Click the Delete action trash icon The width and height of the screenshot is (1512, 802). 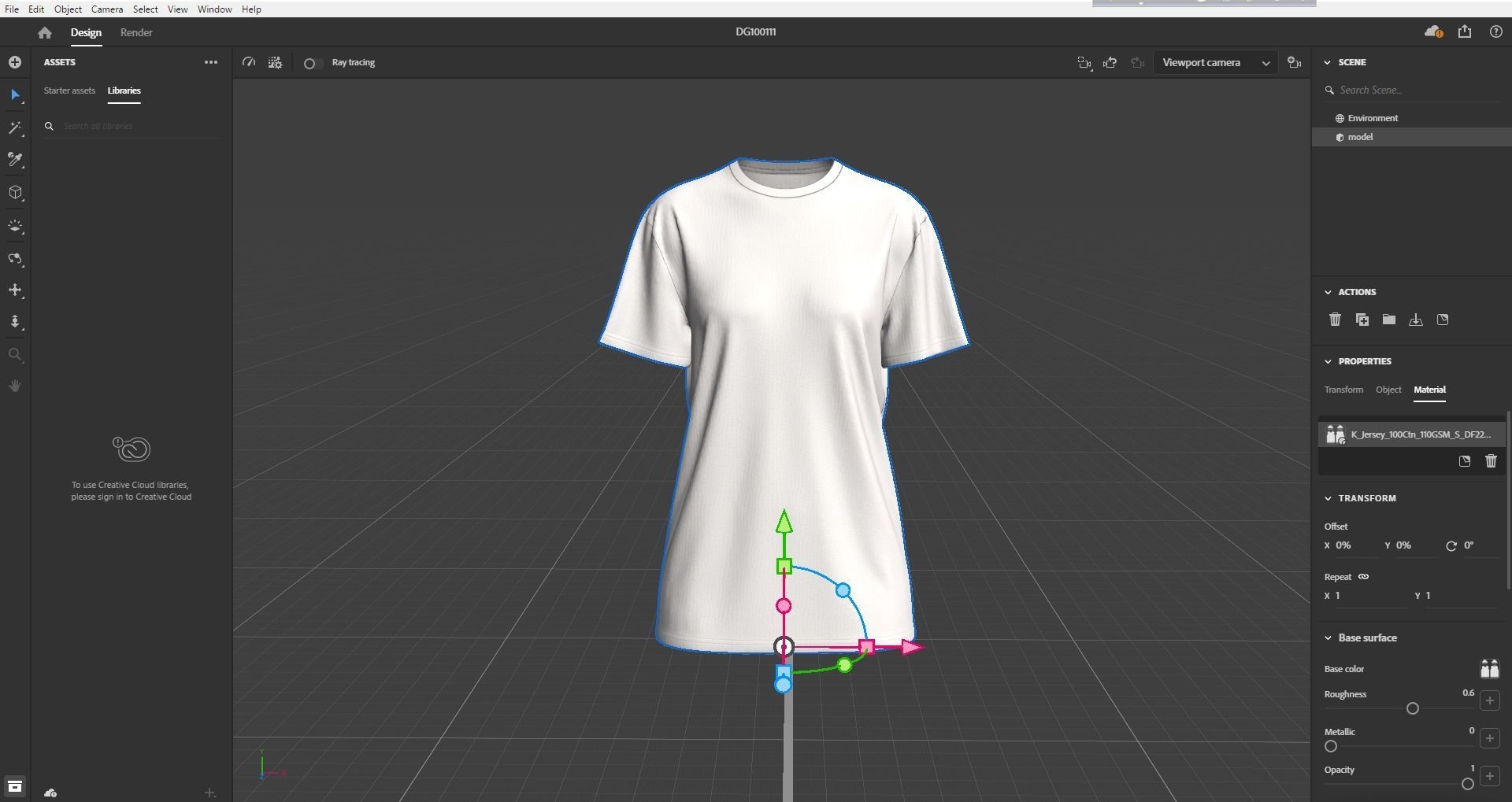coord(1335,320)
